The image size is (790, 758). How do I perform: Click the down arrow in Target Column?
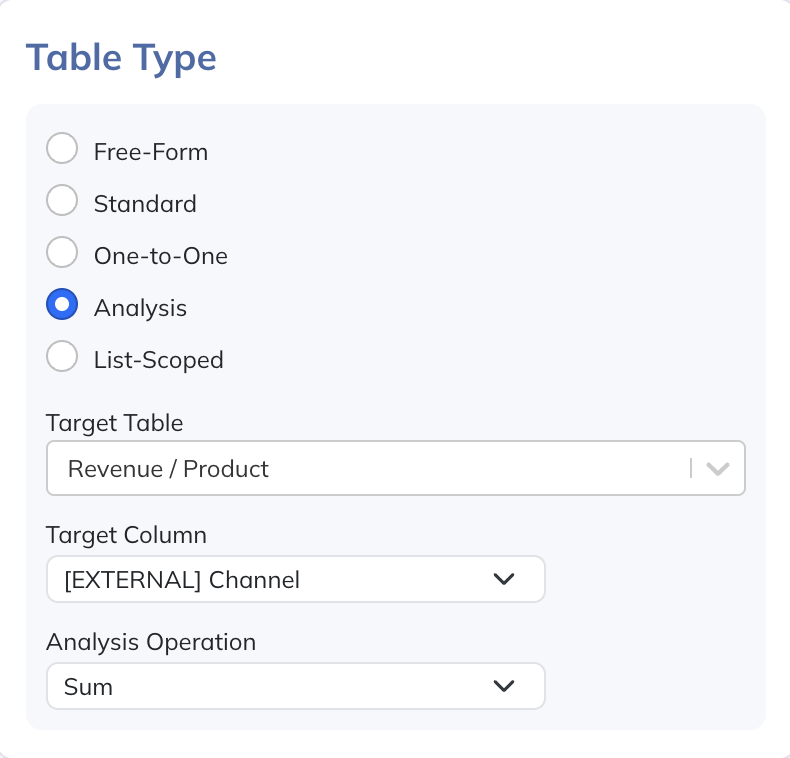pos(503,579)
